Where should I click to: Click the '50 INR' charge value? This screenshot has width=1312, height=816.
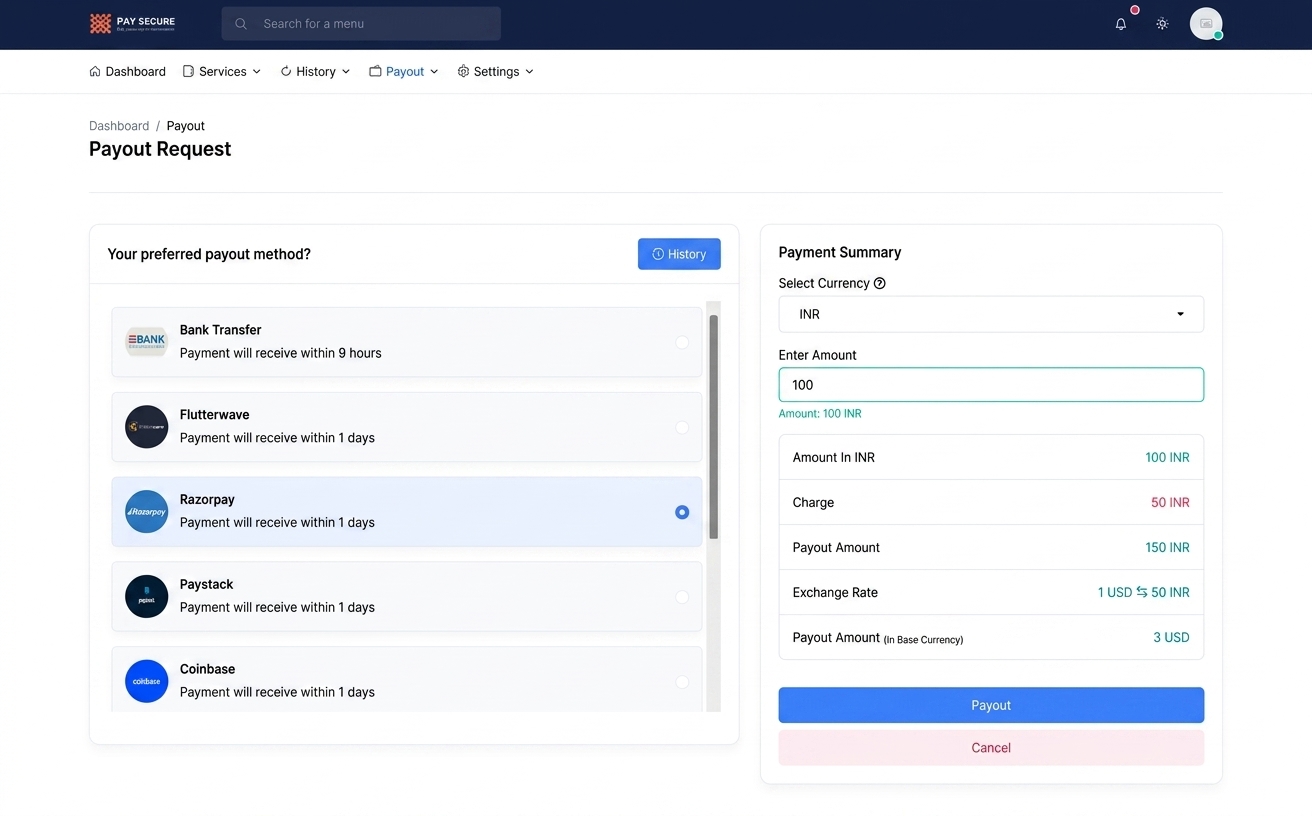pyautogui.click(x=1170, y=502)
